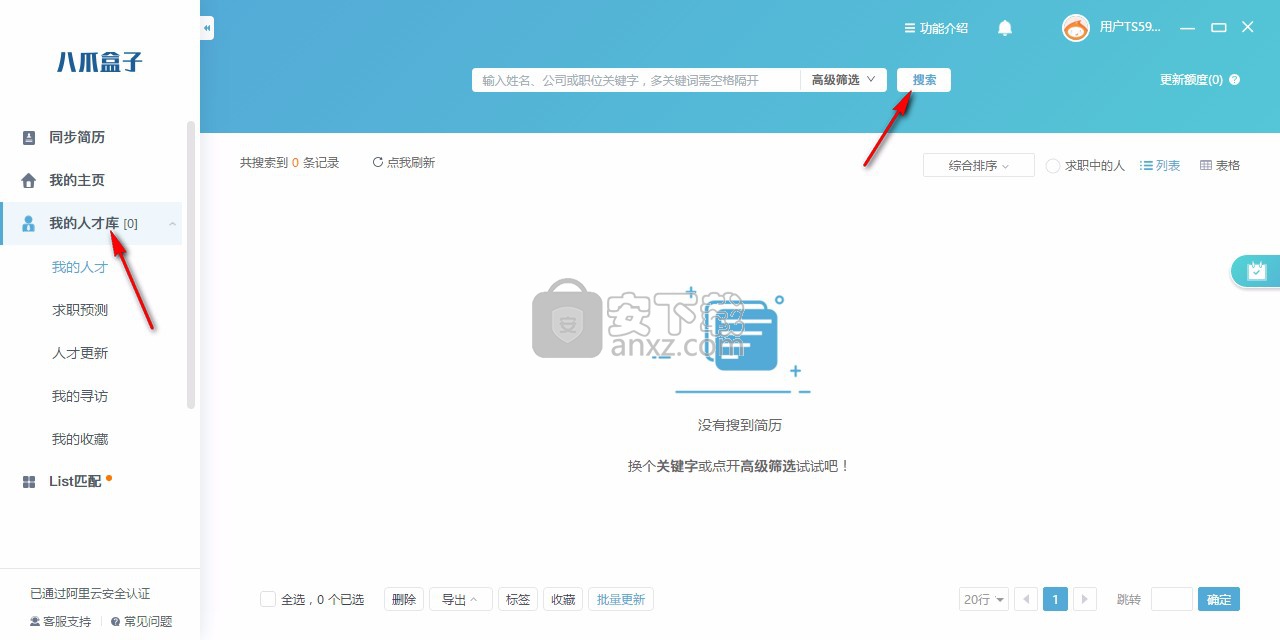The image size is (1280, 640).
Task: Click the 点我刷新 refresh icon
Action: point(378,162)
